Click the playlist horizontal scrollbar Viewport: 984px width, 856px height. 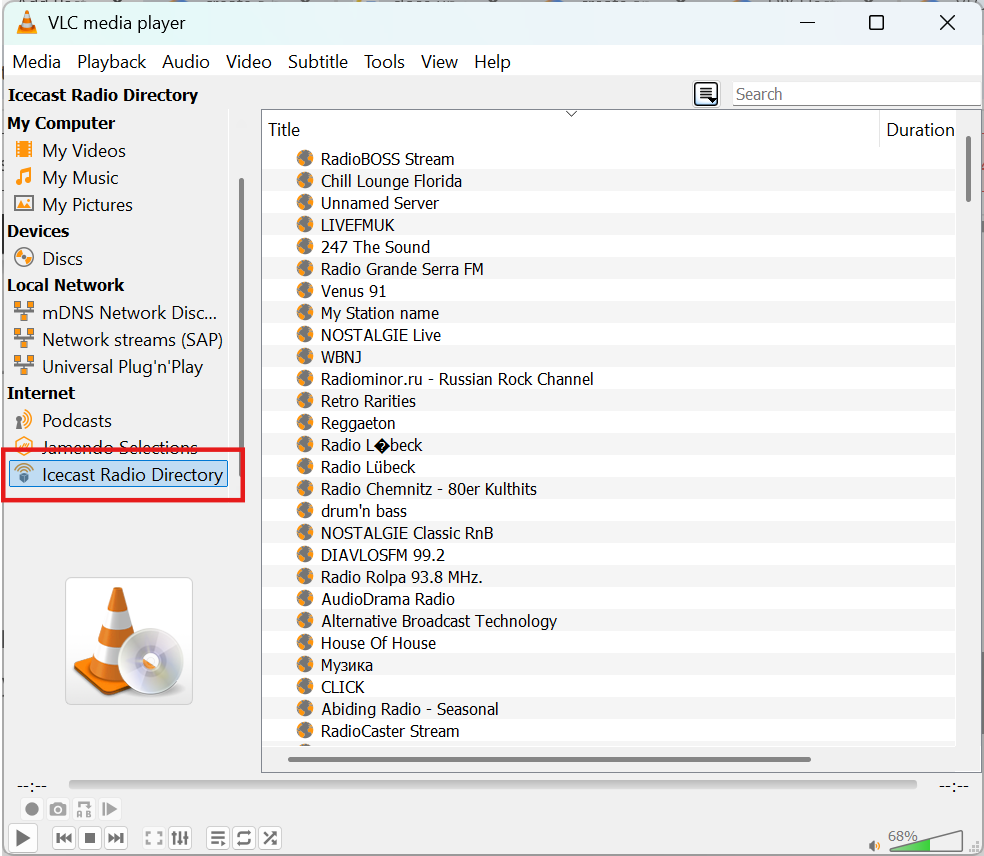click(549, 759)
